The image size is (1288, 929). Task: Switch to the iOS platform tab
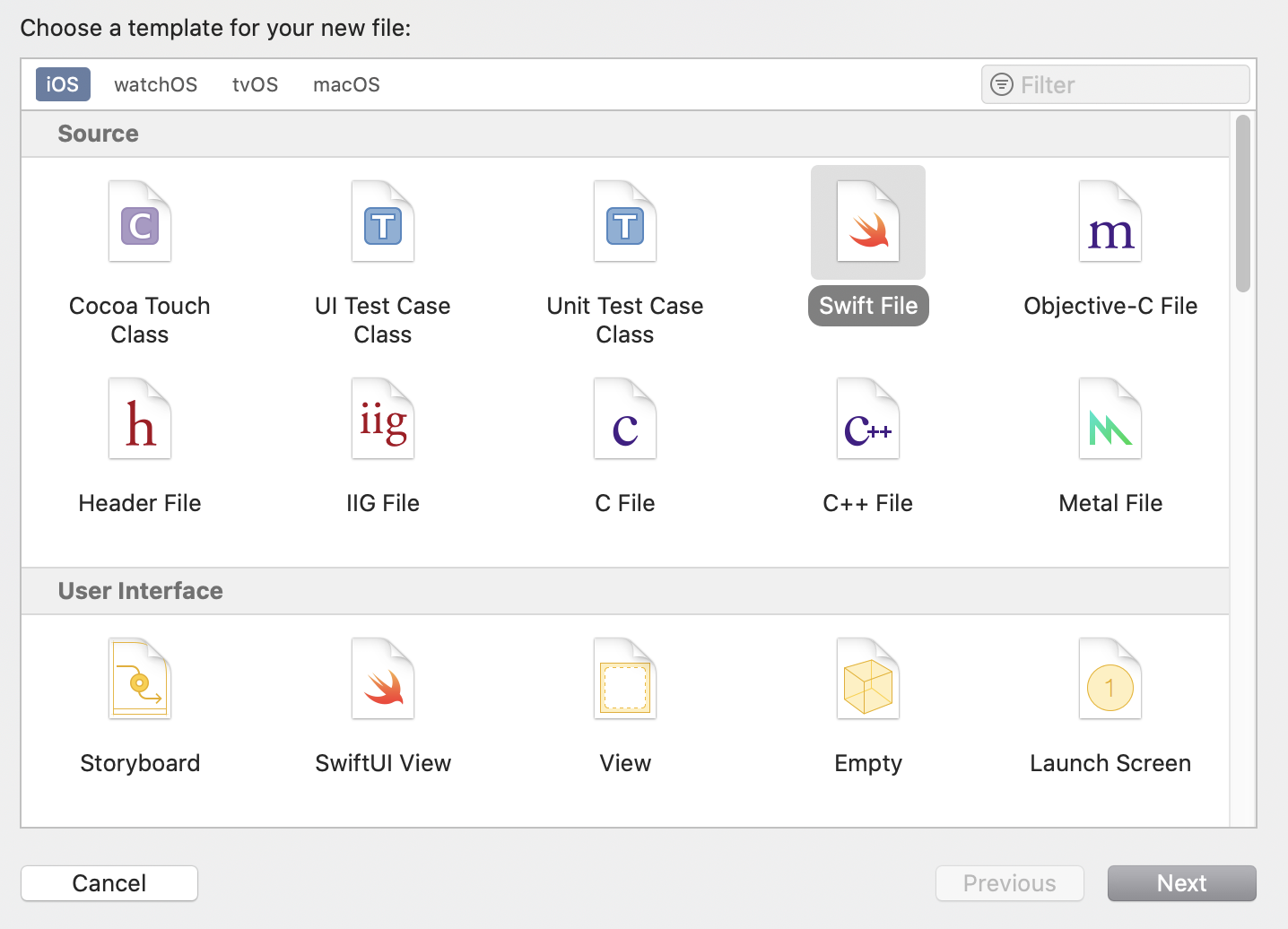tap(63, 84)
